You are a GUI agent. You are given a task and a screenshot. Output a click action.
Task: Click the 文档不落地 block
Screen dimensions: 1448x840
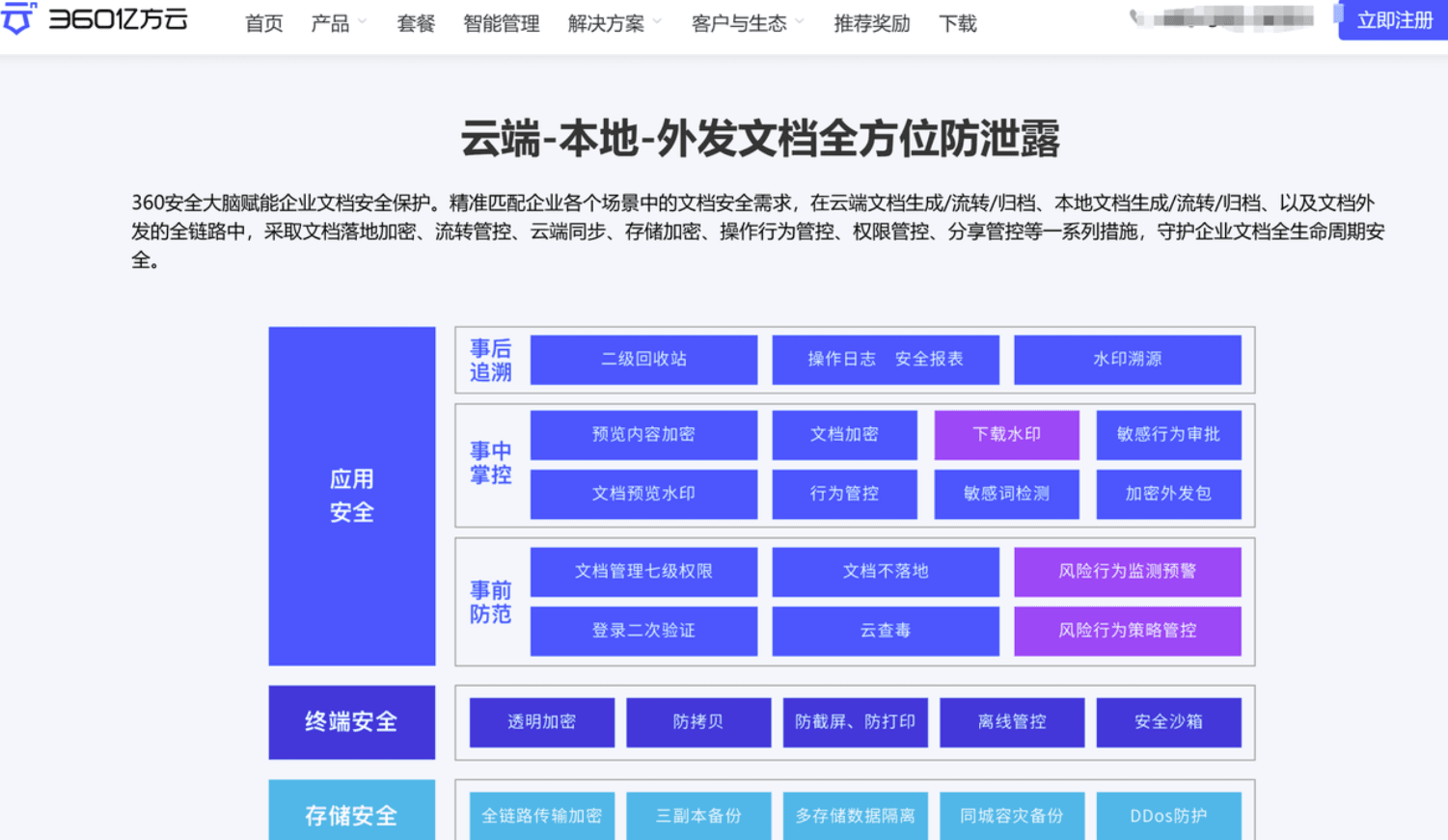(x=886, y=572)
